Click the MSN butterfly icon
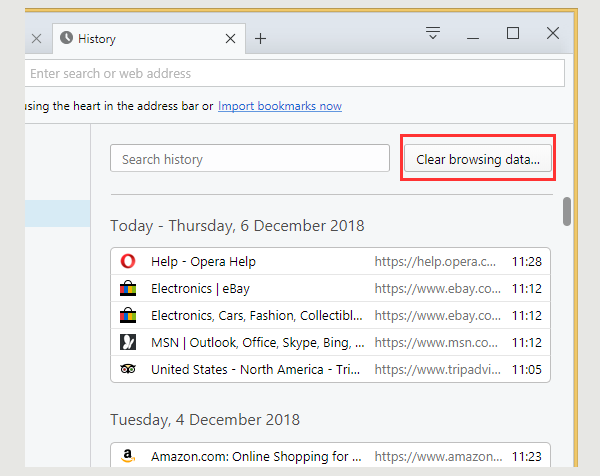This screenshot has width=600, height=476. point(128,342)
